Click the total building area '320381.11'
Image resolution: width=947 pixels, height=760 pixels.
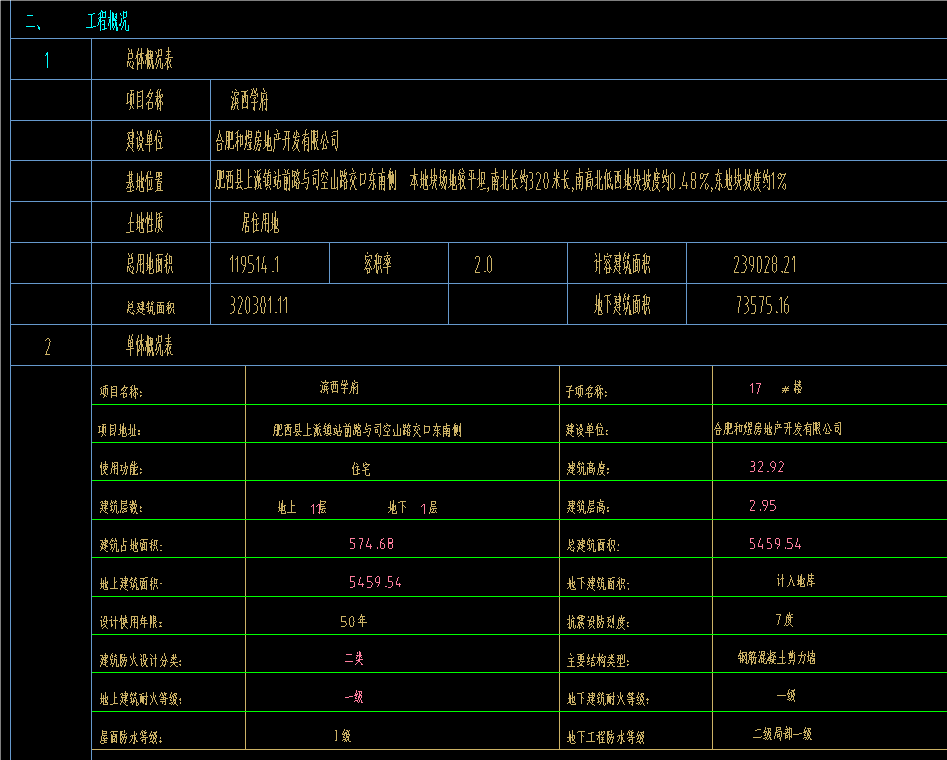coord(258,306)
